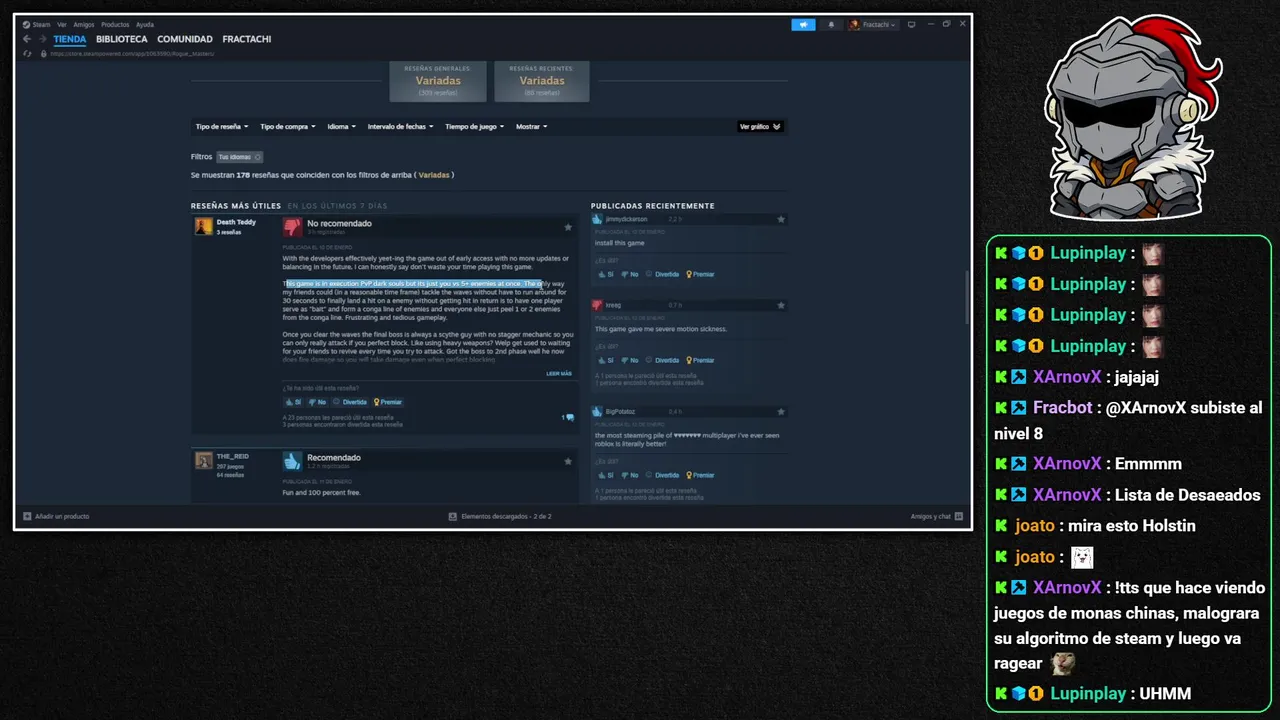This screenshot has width=1280, height=720.
Task: Open the notifications bell in Steam
Action: [x=831, y=25]
